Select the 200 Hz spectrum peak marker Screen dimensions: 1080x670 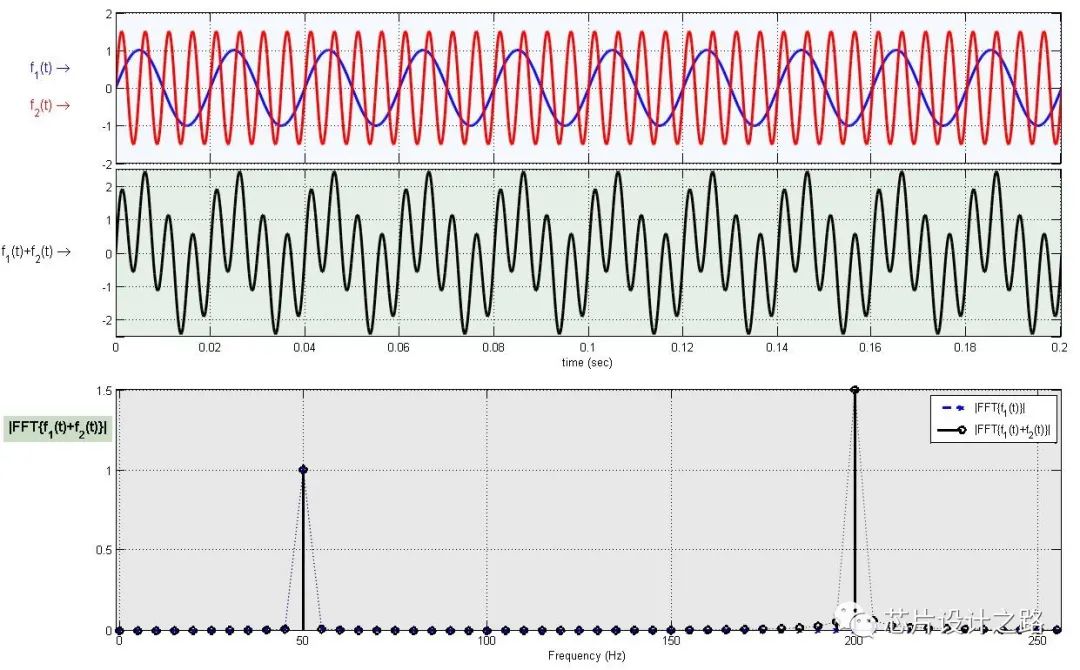(x=855, y=390)
